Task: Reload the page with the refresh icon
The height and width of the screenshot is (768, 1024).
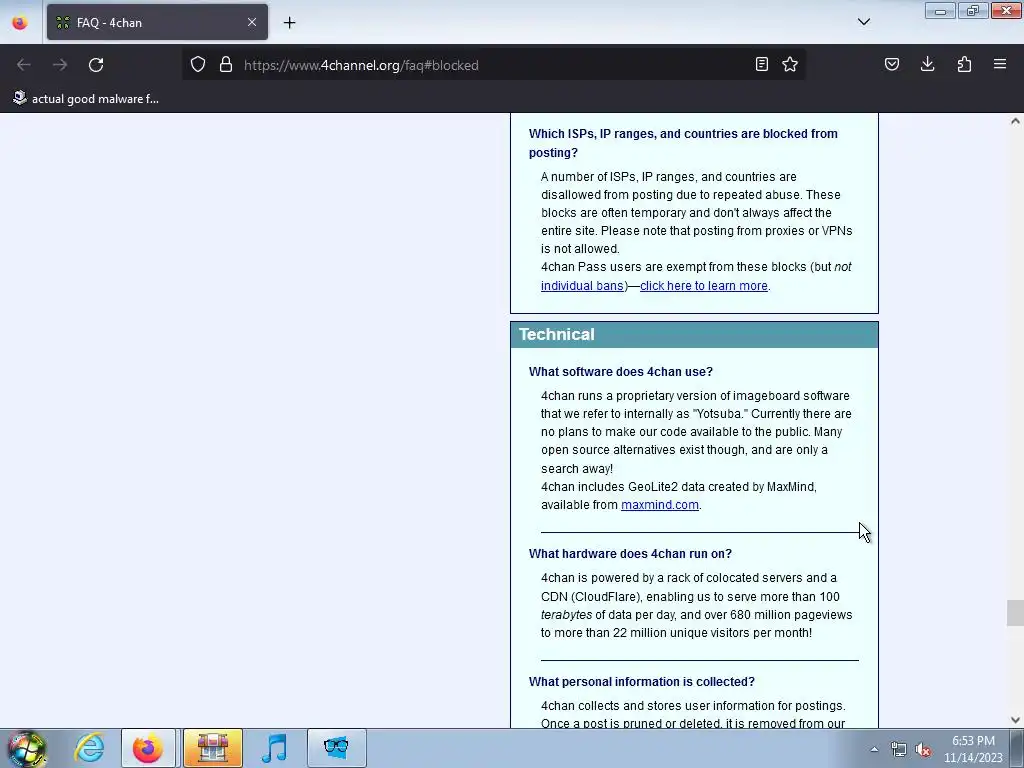Action: [x=96, y=65]
